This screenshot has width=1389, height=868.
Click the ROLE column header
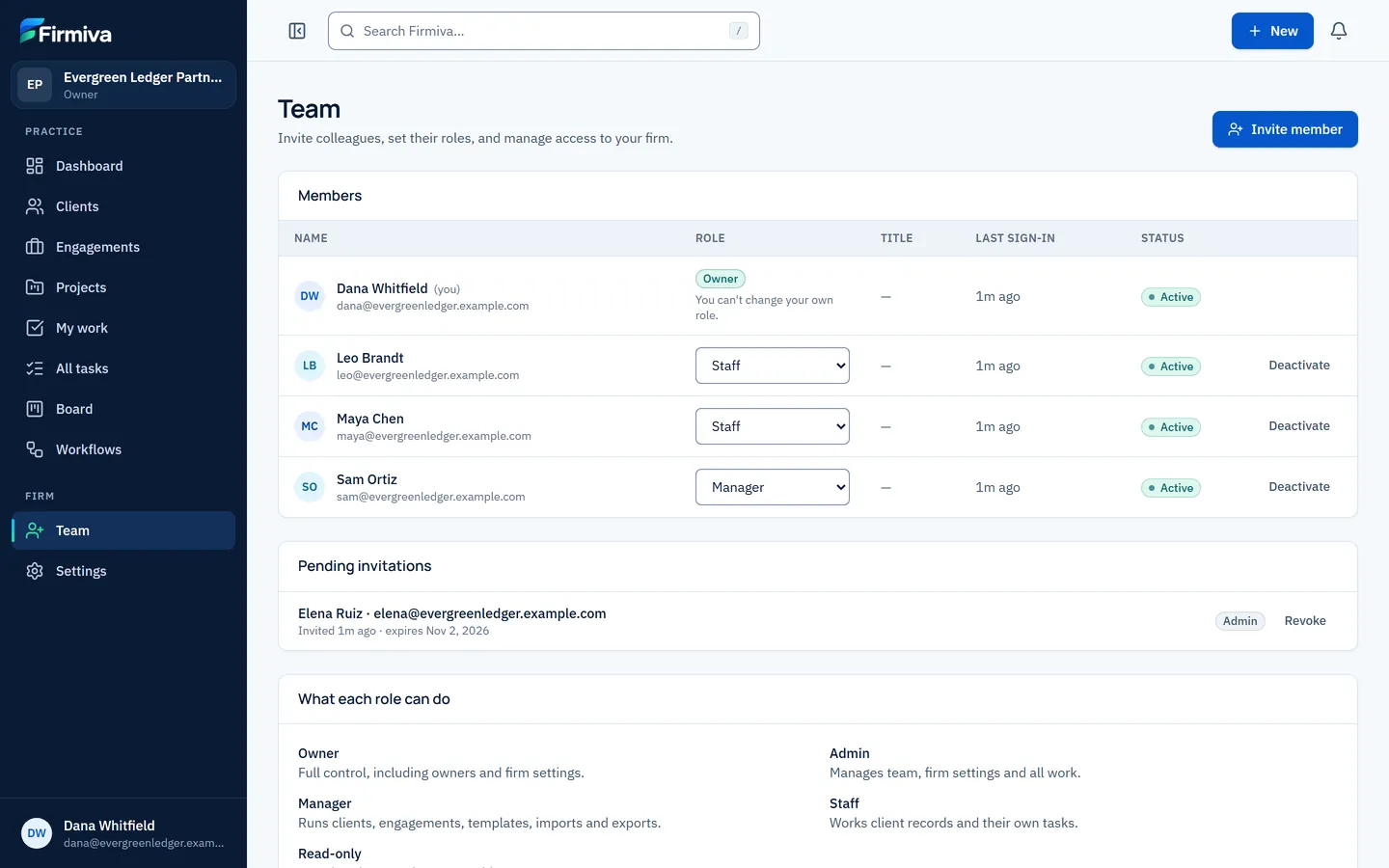710,238
